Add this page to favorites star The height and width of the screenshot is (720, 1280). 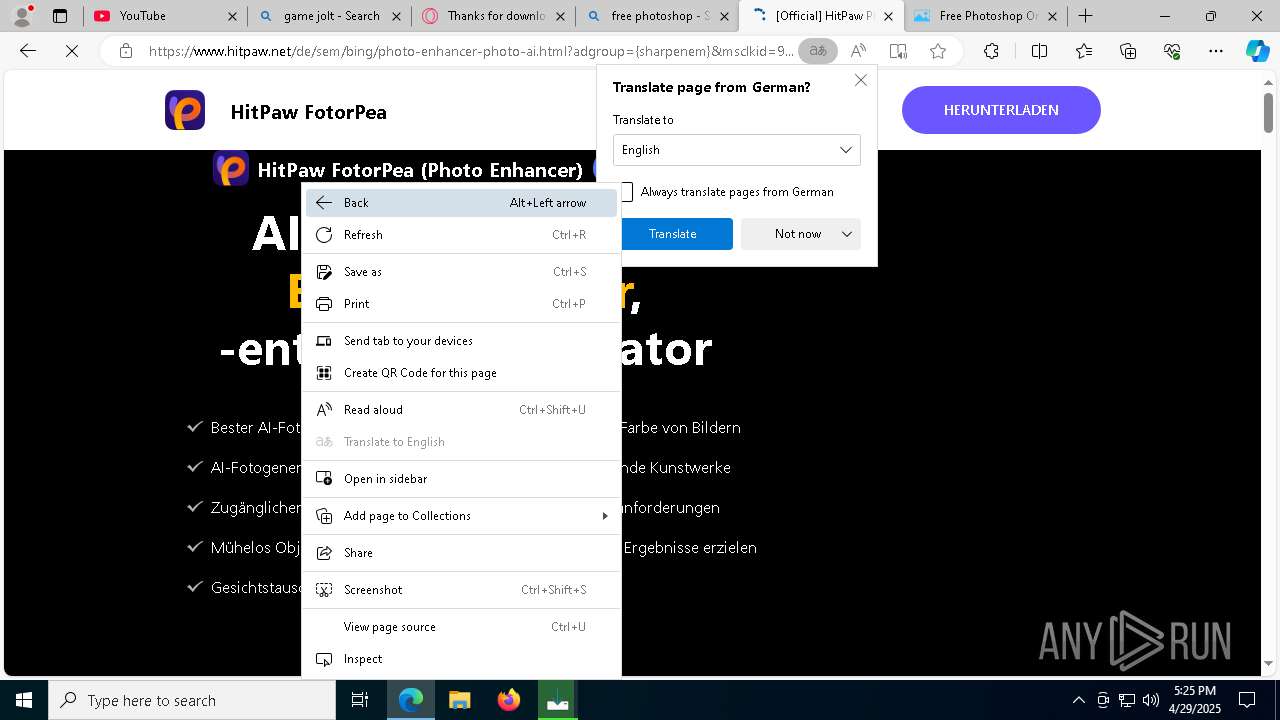938,51
